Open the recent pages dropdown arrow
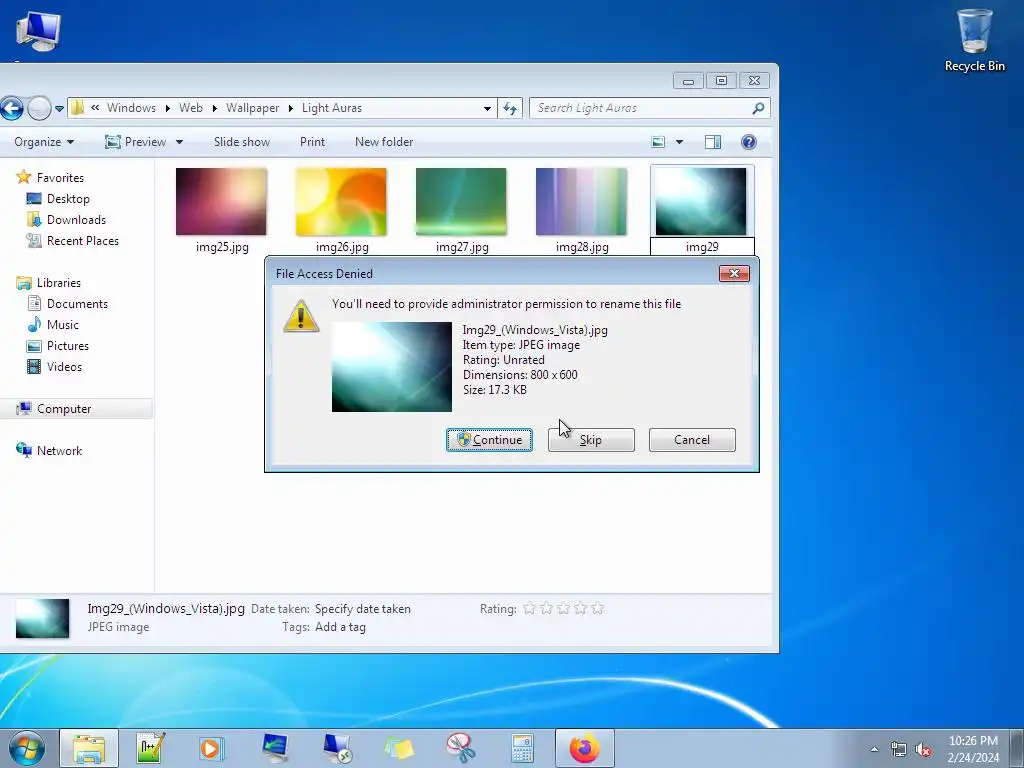The width and height of the screenshot is (1024, 768). 59,108
